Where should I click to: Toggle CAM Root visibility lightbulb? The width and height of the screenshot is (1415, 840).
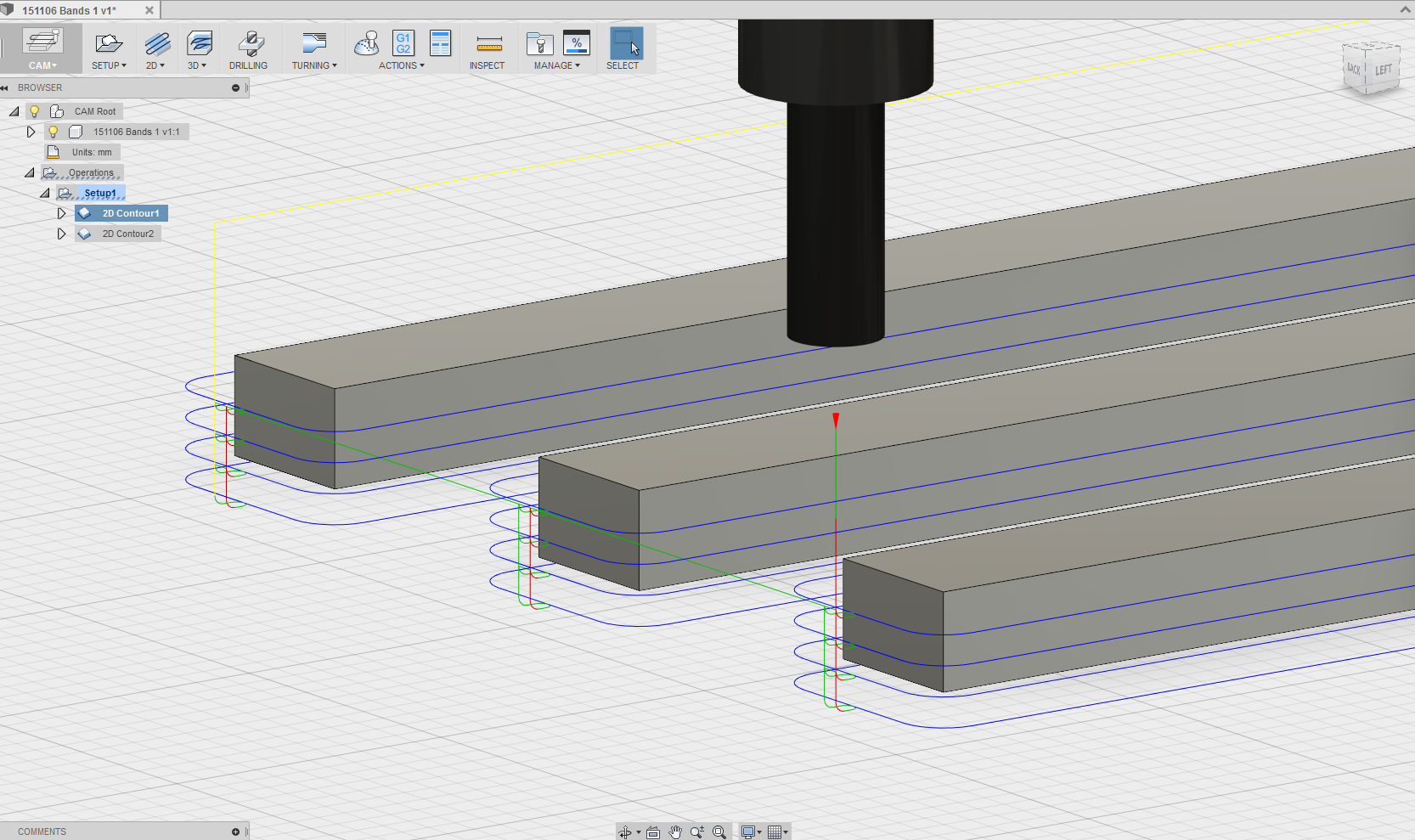35,111
